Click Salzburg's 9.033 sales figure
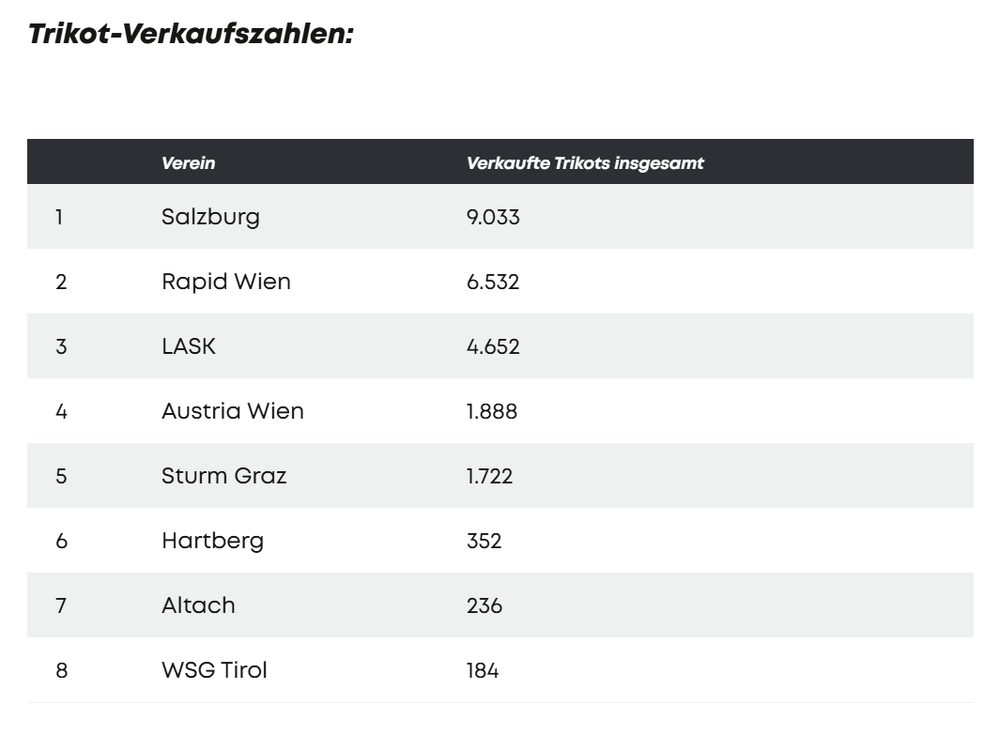The width and height of the screenshot is (1000, 735). coord(493,217)
